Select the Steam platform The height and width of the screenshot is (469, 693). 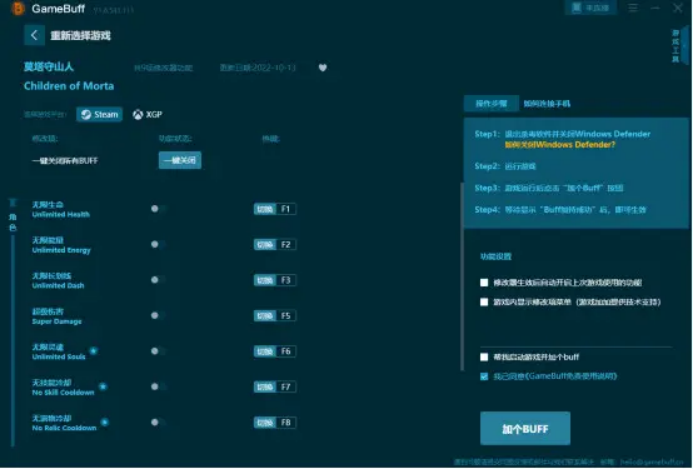99,114
